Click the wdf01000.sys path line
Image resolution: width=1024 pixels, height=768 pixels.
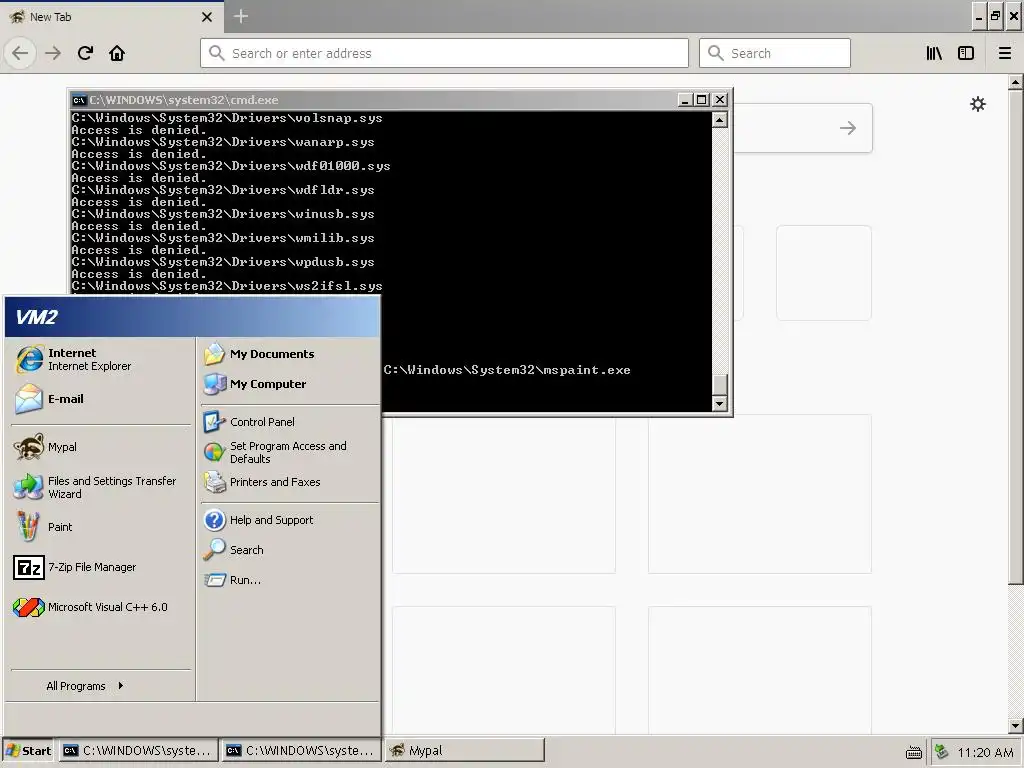point(231,166)
